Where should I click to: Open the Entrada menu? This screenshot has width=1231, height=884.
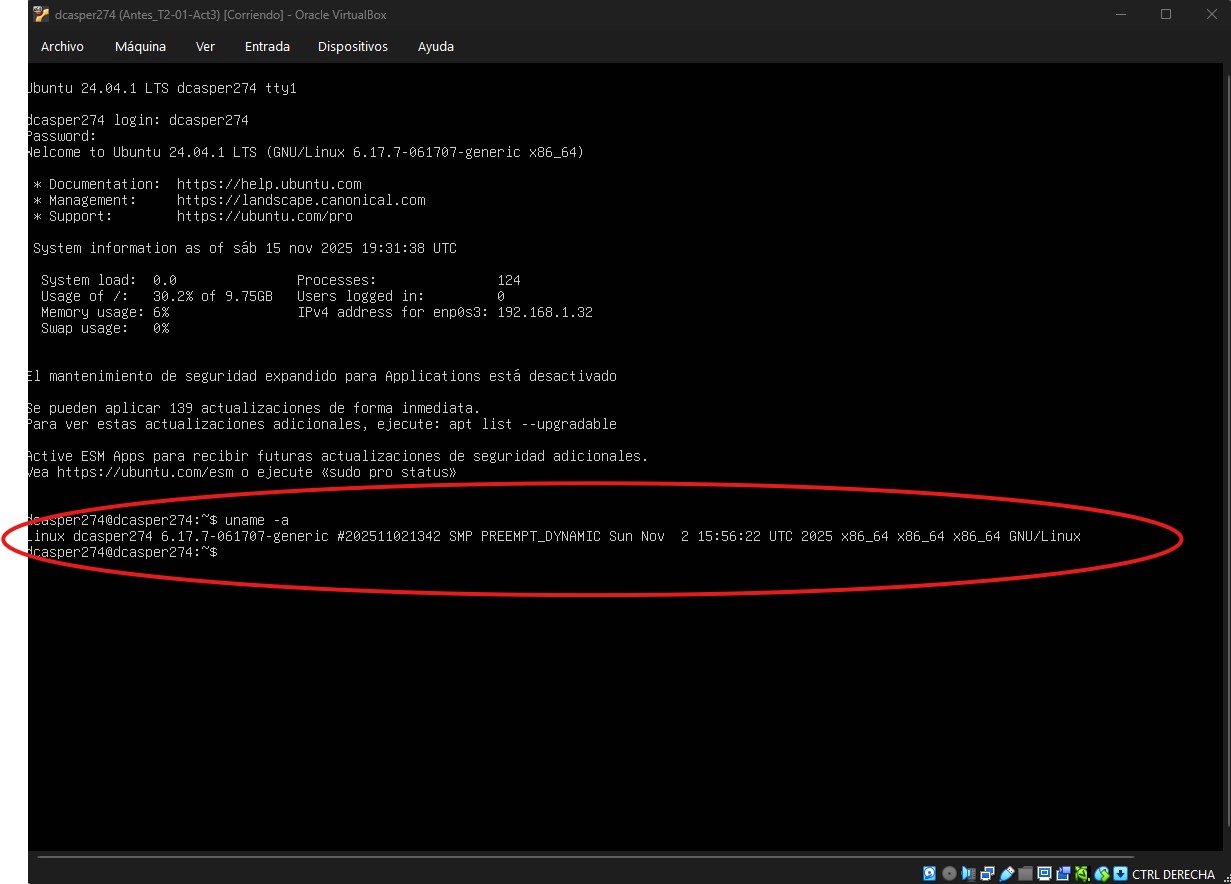coord(267,47)
